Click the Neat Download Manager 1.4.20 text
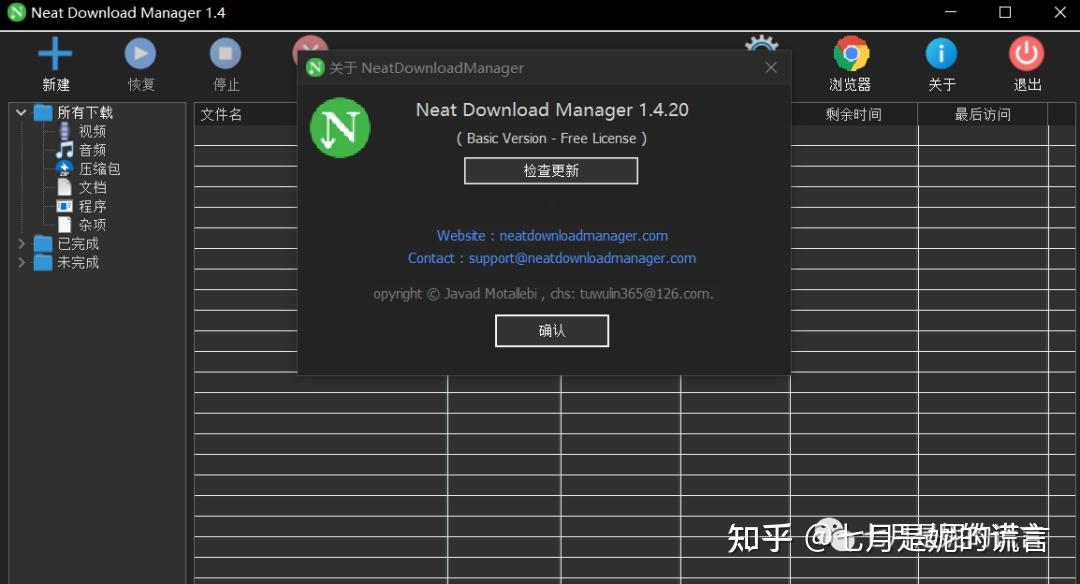 click(552, 110)
